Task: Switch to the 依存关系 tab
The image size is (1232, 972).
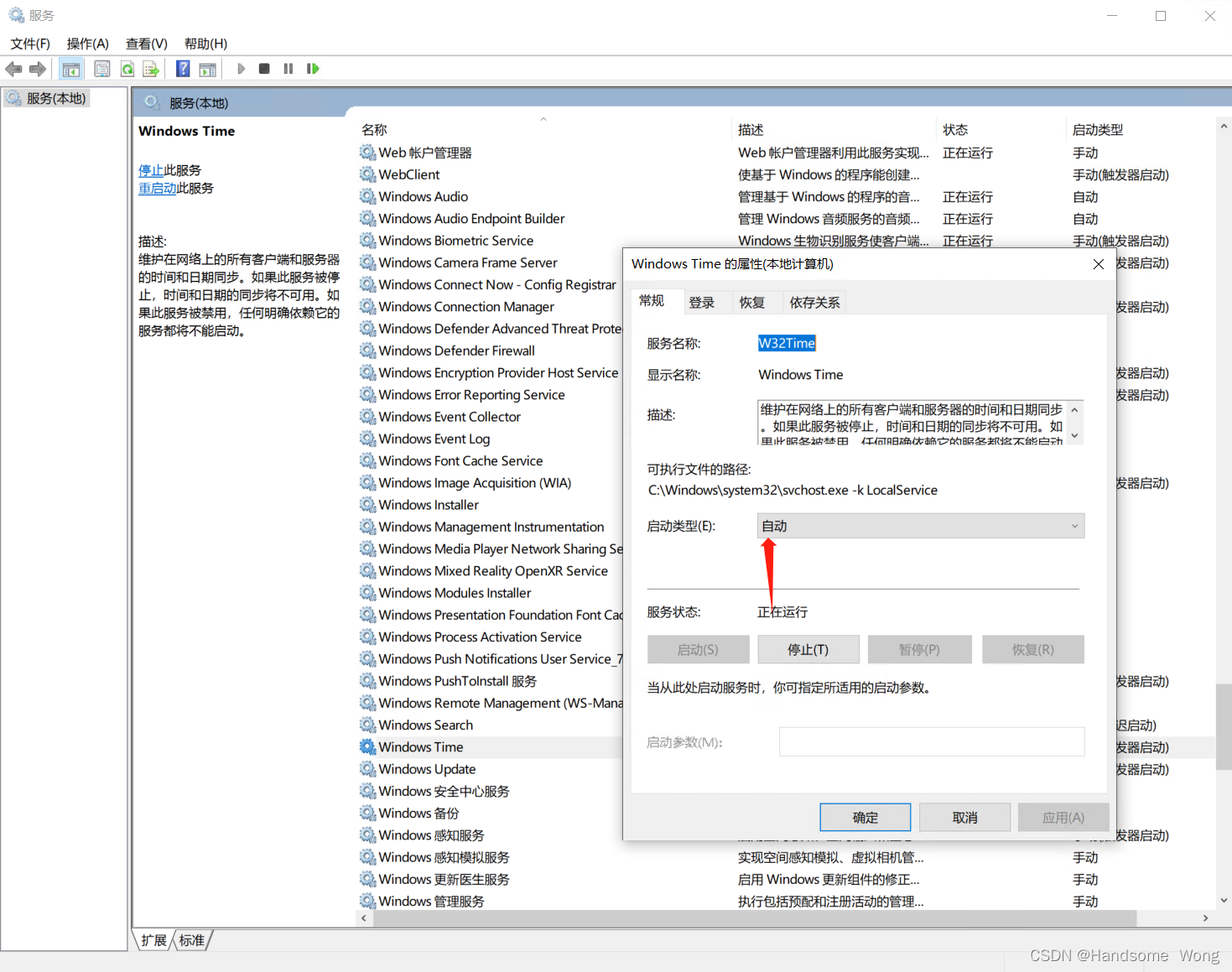Action: click(814, 303)
